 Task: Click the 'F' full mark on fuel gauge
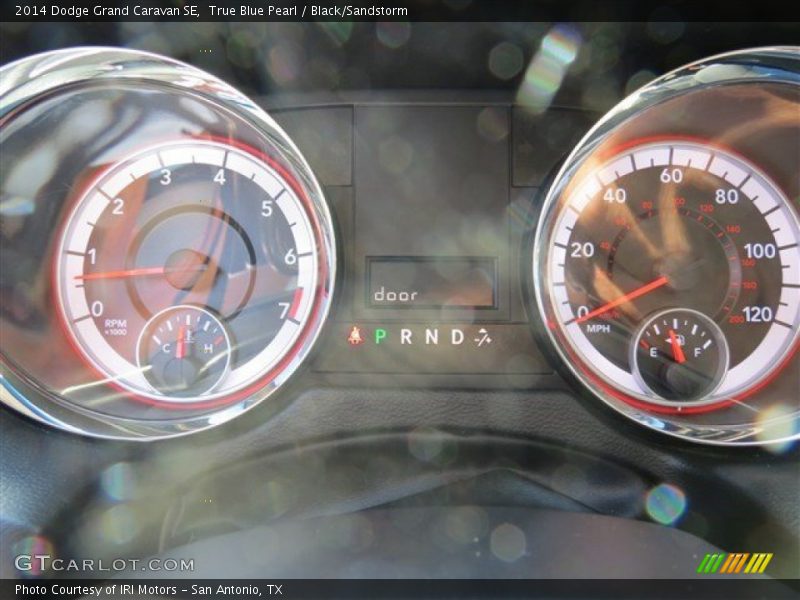pyautogui.click(x=697, y=352)
